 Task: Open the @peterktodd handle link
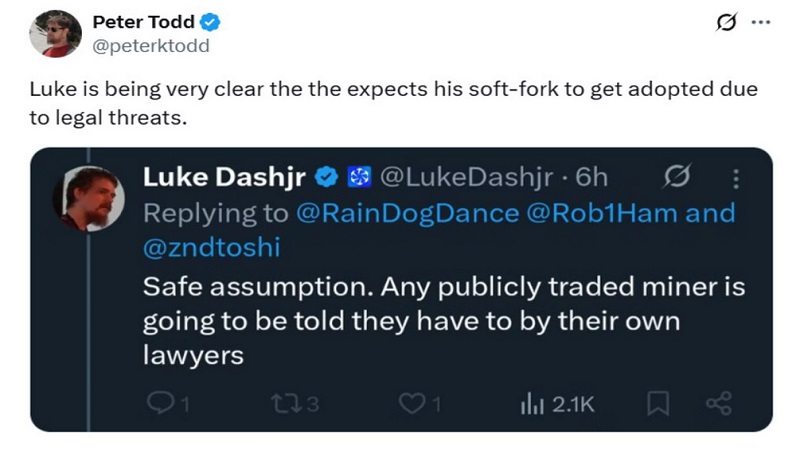click(x=151, y=45)
